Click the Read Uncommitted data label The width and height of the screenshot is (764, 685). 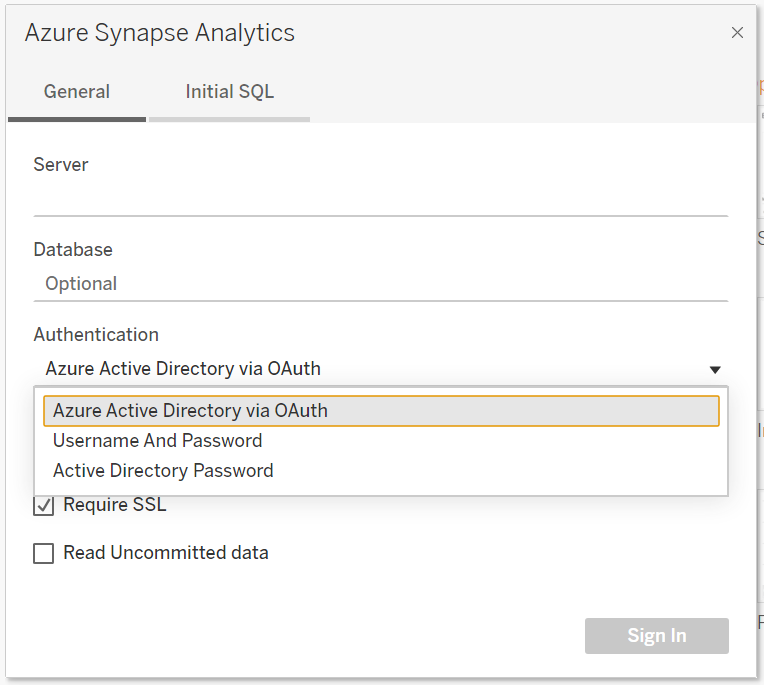tap(165, 553)
